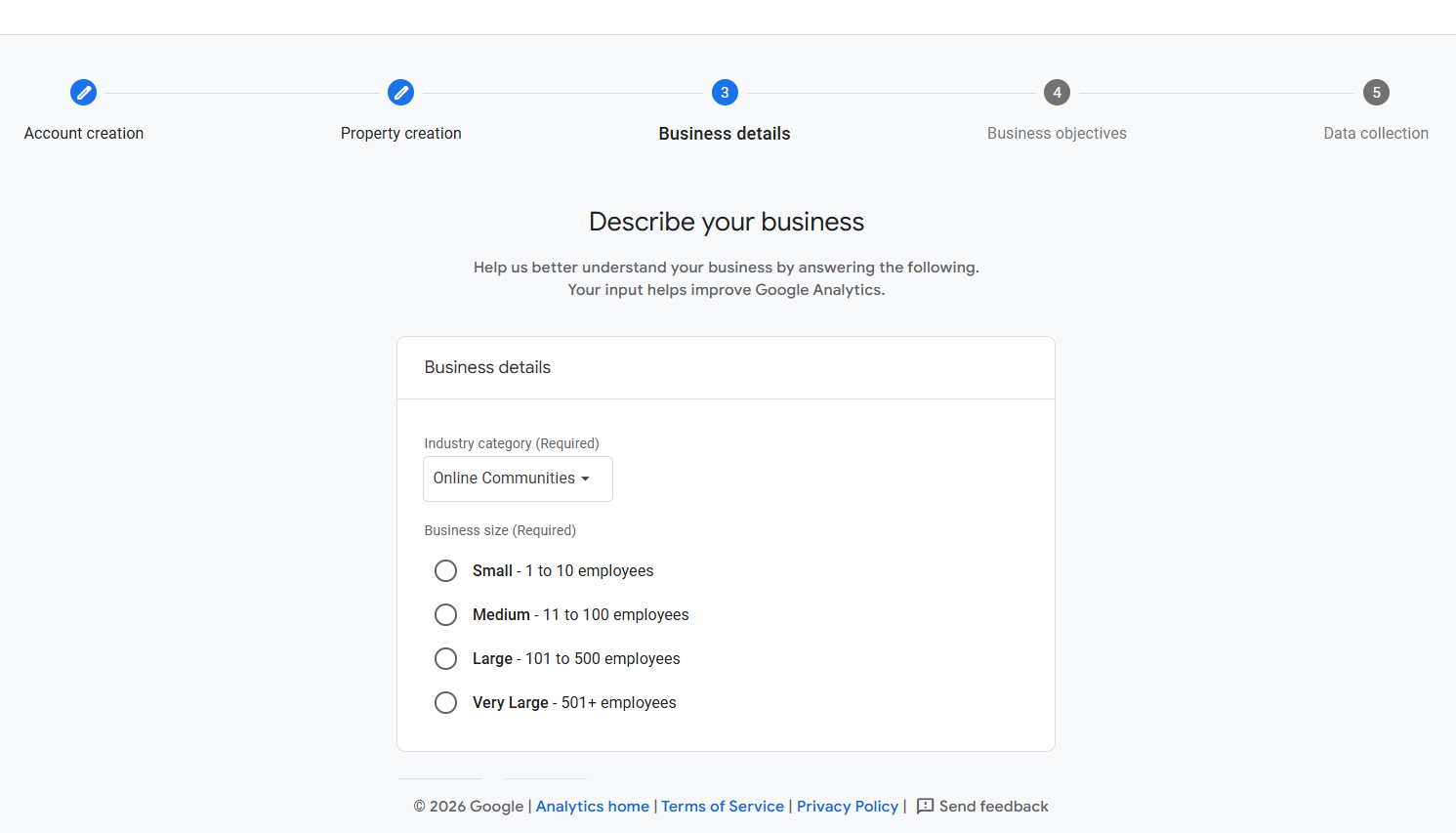The image size is (1456, 833).
Task: Click the step 5 circle in the progress bar
Action: (x=1376, y=92)
